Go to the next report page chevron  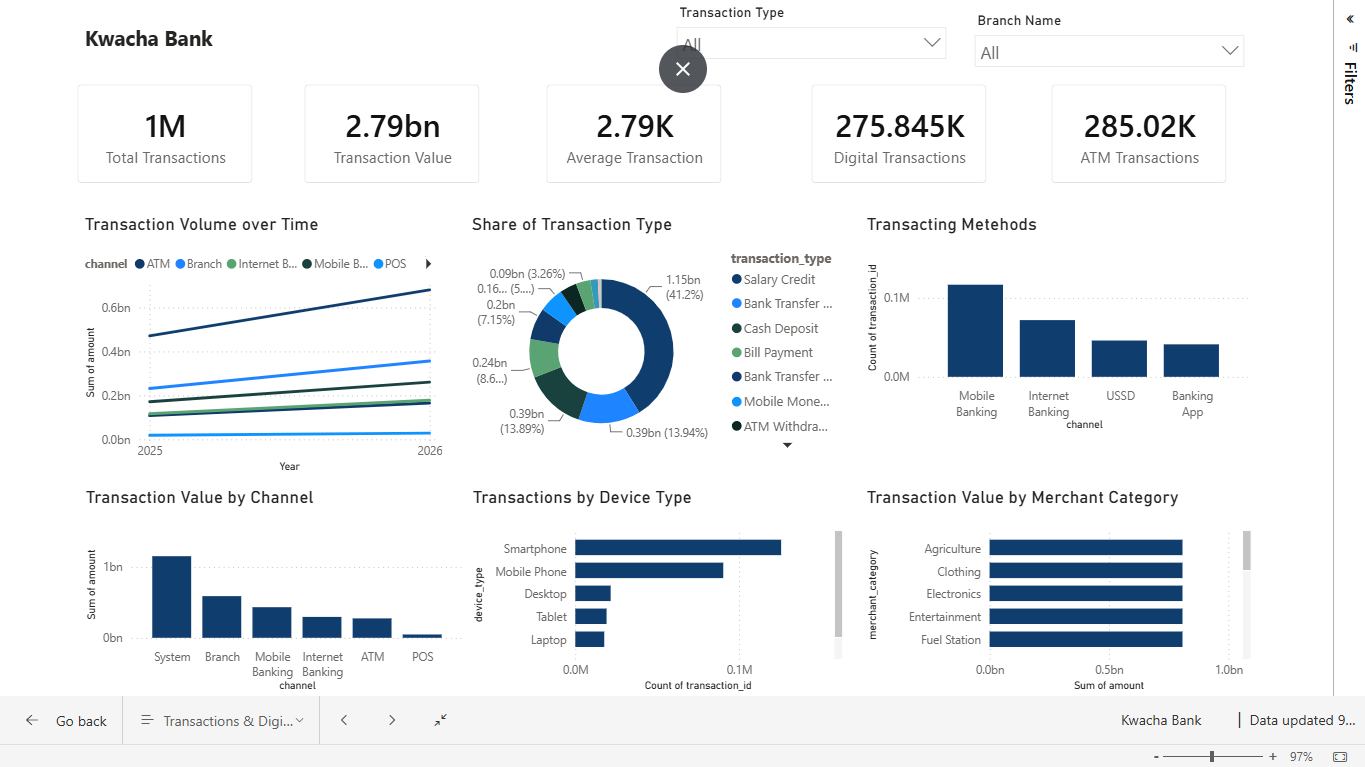(392, 720)
